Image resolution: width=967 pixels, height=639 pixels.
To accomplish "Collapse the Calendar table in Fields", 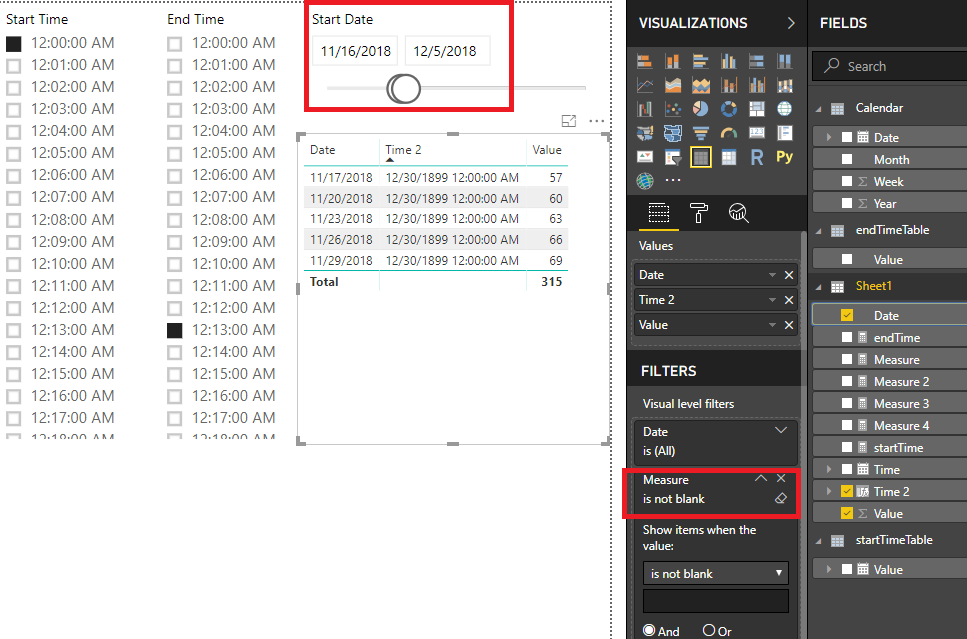I will coord(817,108).
